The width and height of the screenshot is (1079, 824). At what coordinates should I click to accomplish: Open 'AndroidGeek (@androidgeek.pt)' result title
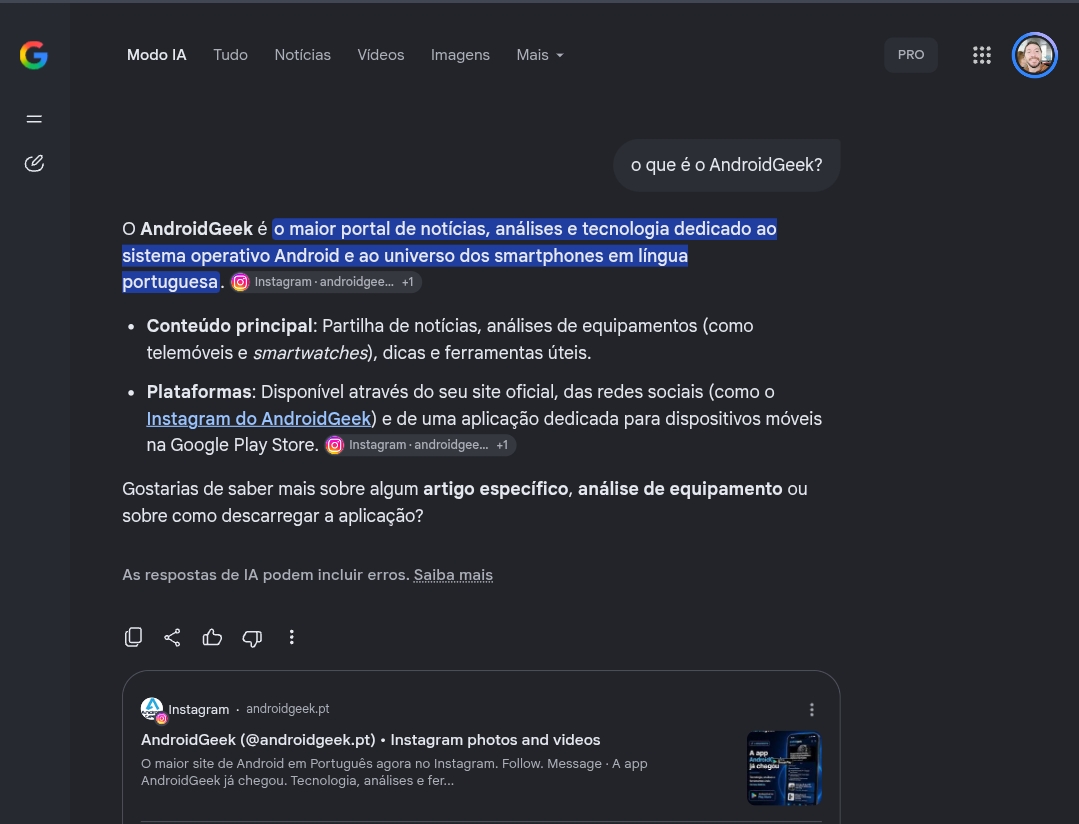click(371, 740)
